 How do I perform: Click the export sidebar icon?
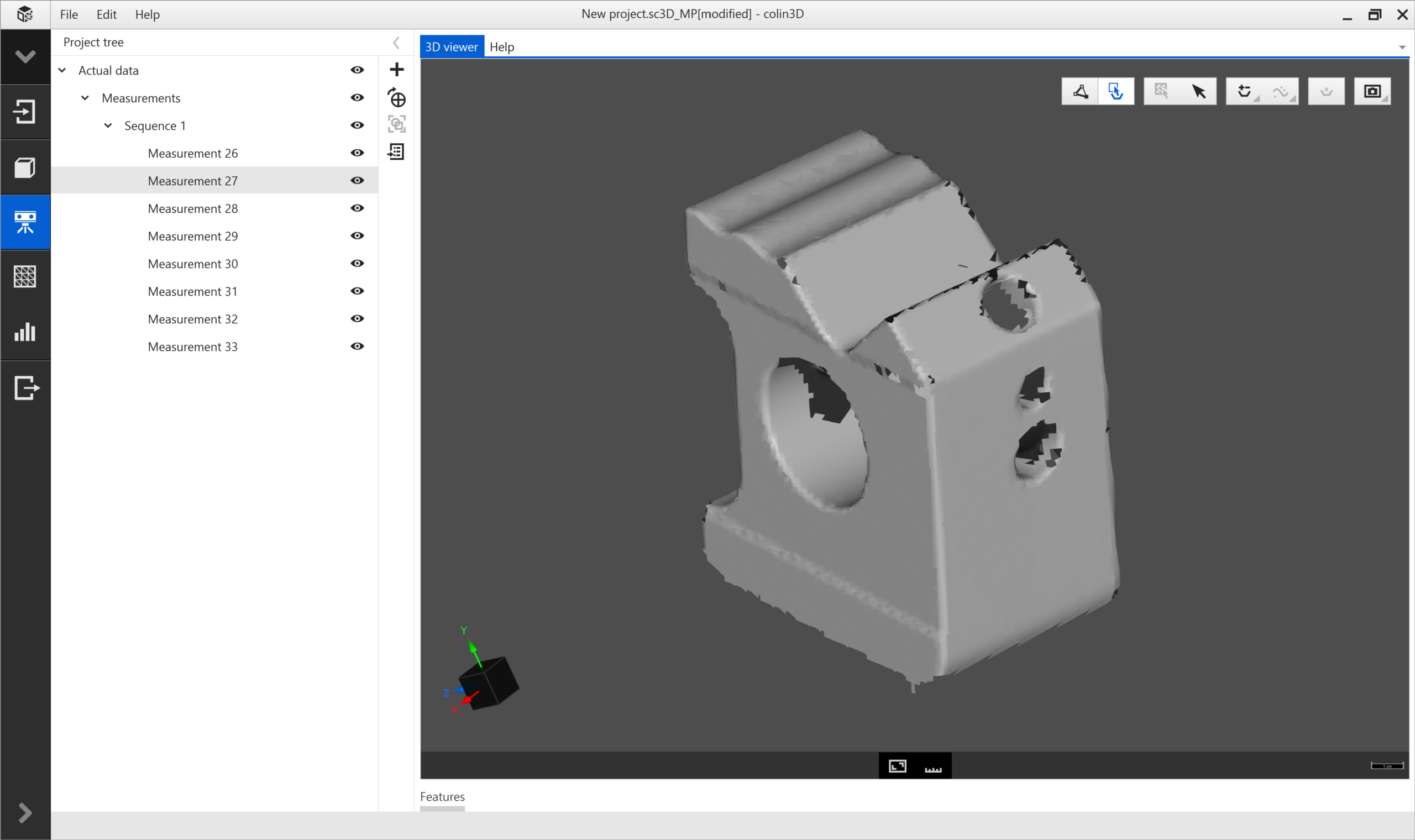click(x=25, y=388)
